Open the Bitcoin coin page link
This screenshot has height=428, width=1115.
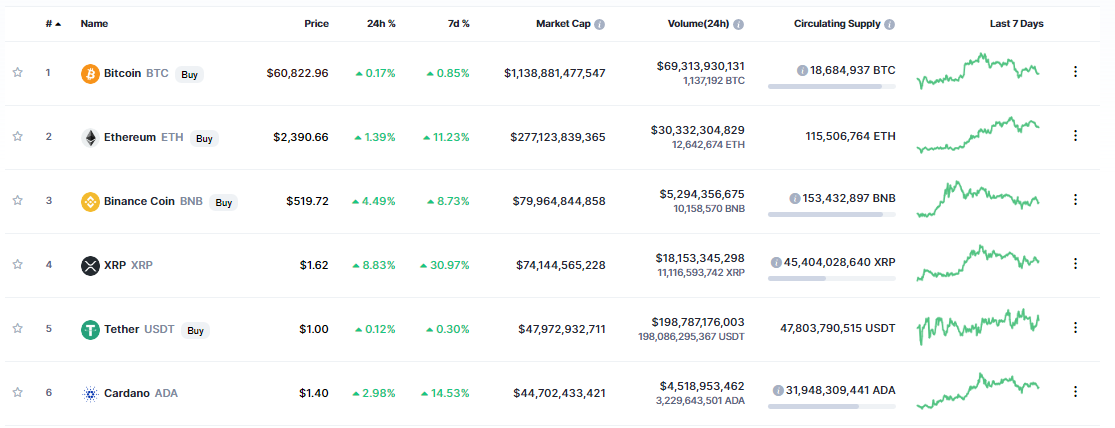tap(122, 73)
